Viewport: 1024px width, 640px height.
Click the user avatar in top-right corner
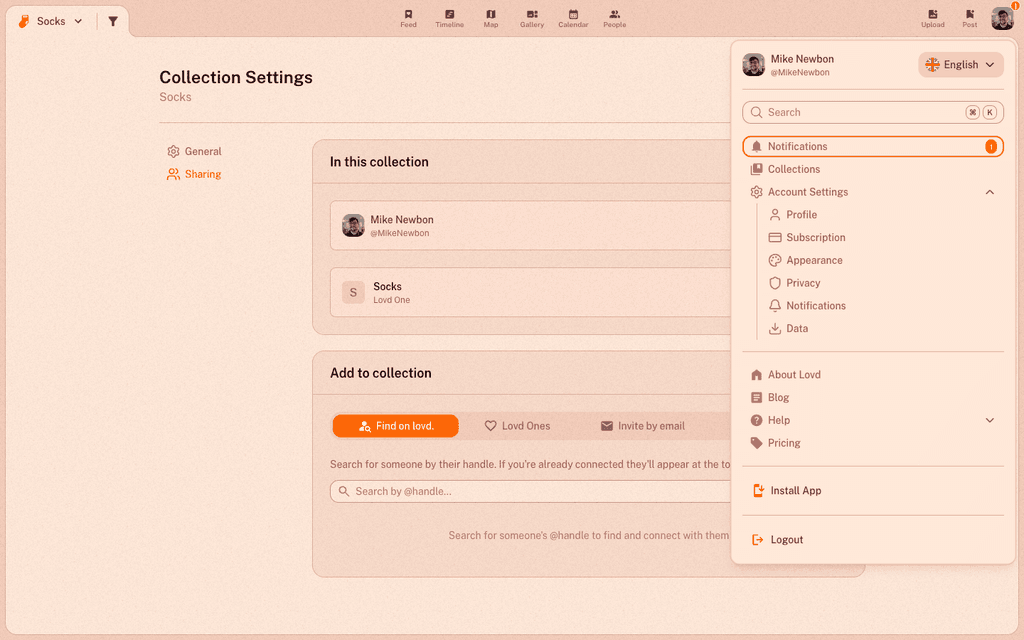click(1002, 19)
